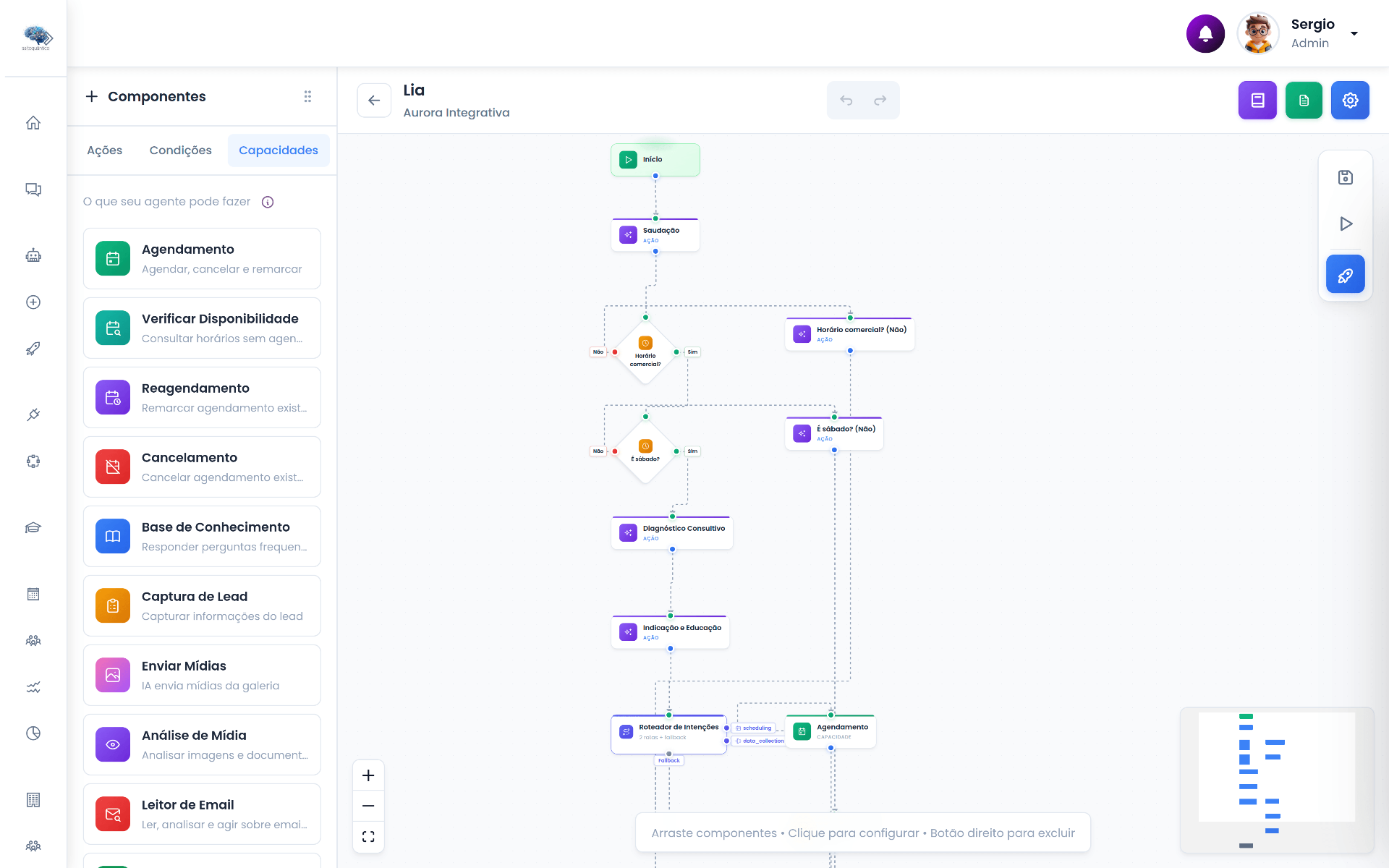Switch to the Condições tab
This screenshot has width=1389, height=868.
[181, 150]
